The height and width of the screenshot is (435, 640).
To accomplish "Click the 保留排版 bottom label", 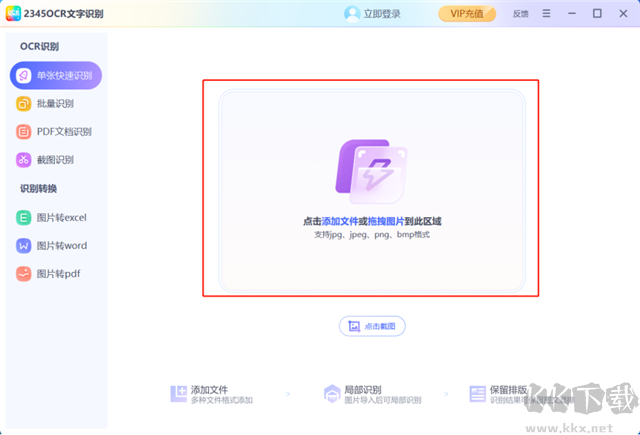I will pyautogui.click(x=509, y=390).
